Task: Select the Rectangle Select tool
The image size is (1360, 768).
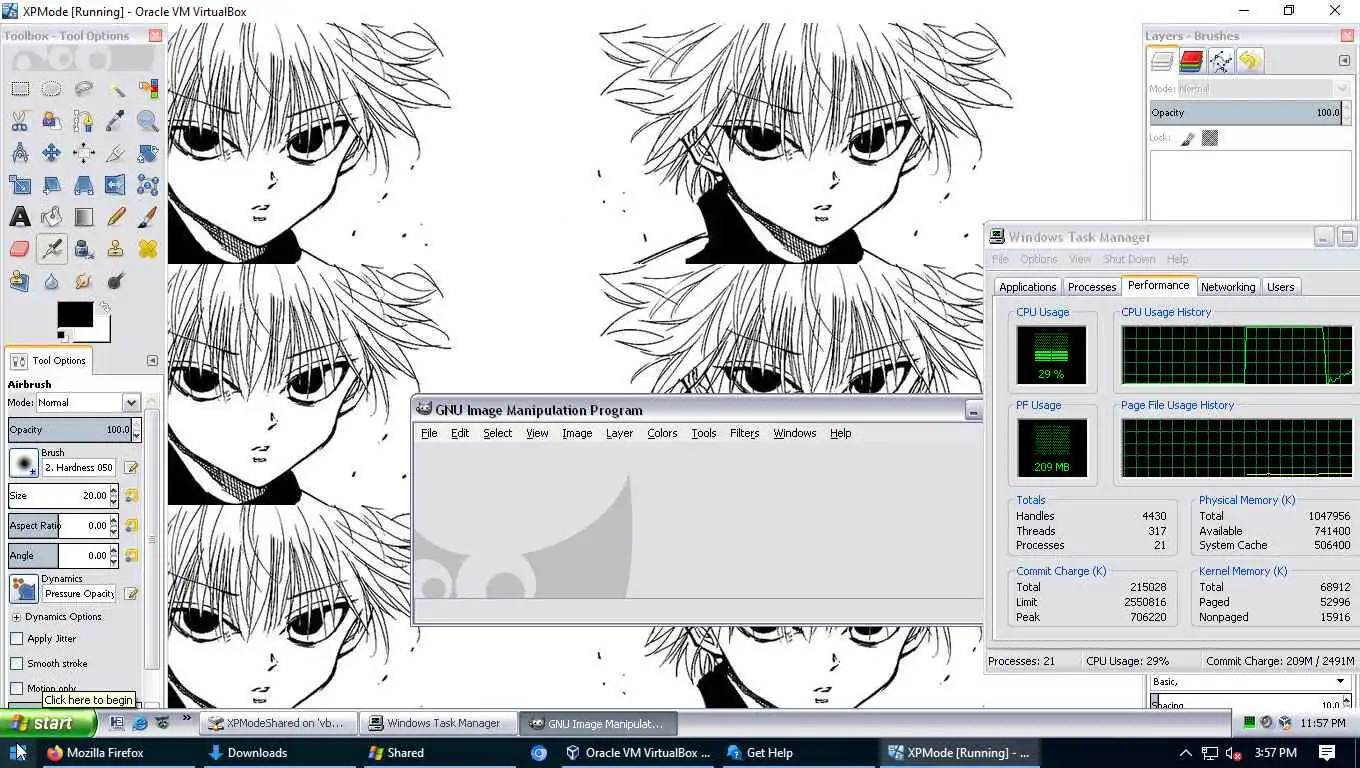Action: click(19, 89)
